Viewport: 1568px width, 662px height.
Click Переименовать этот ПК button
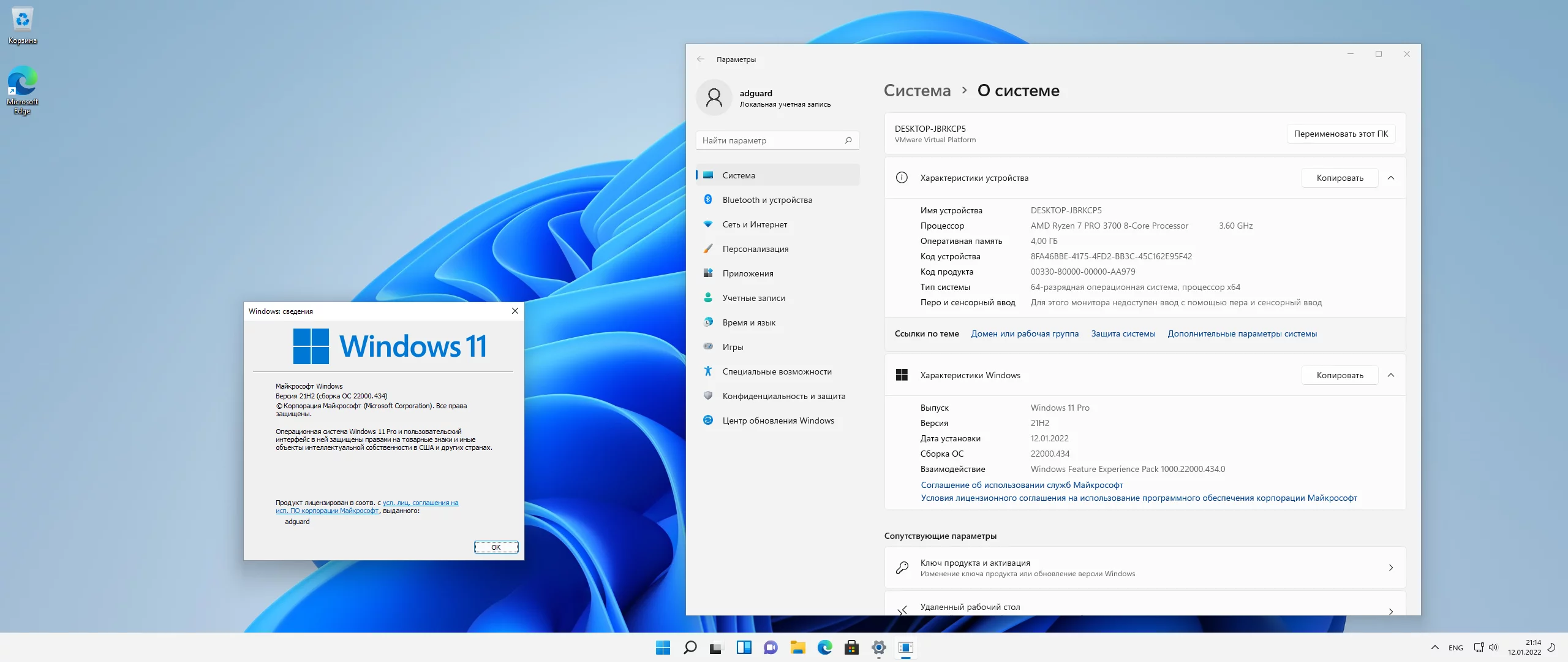click(x=1341, y=134)
